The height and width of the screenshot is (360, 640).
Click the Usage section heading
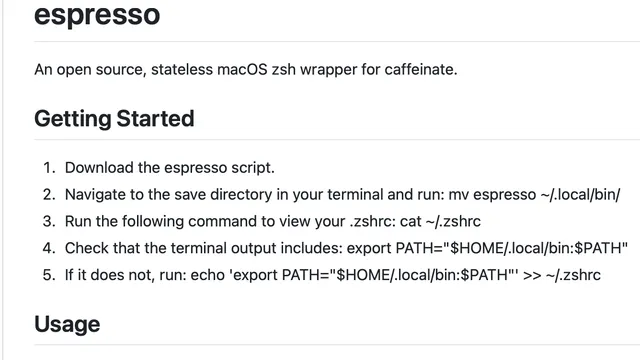67,324
